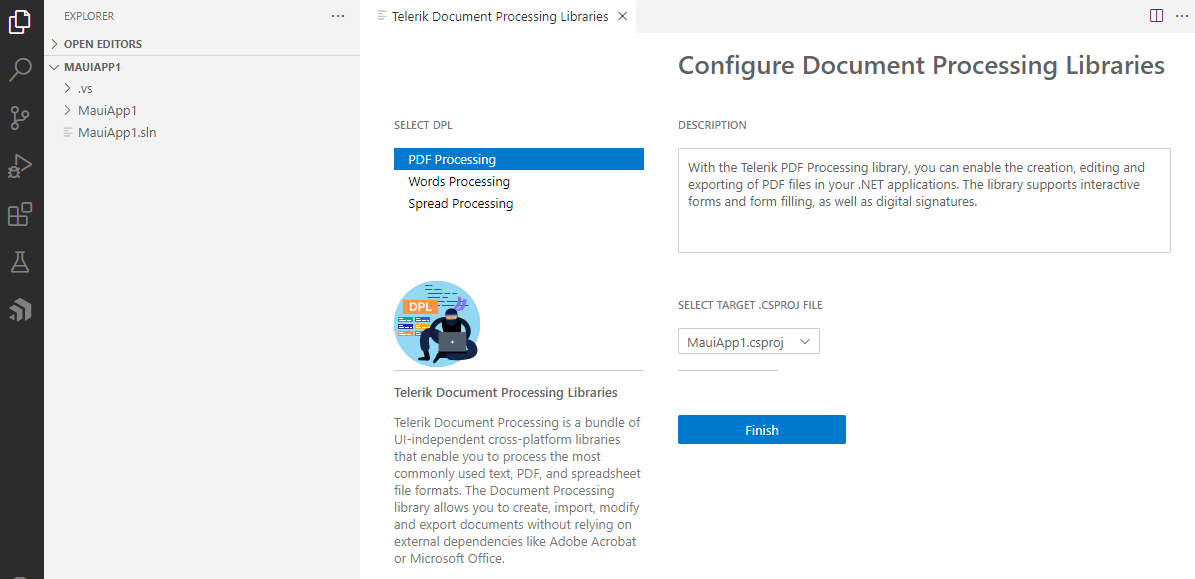Open the Explorer More Actions ellipsis

(x=337, y=16)
